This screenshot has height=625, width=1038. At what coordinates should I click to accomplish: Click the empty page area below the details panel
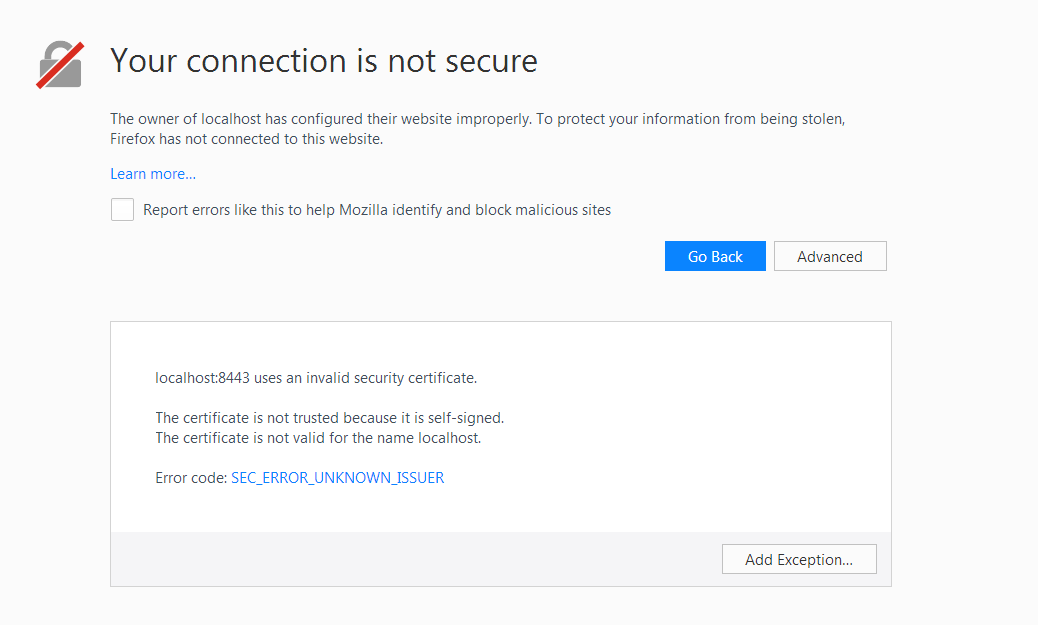coord(500,606)
